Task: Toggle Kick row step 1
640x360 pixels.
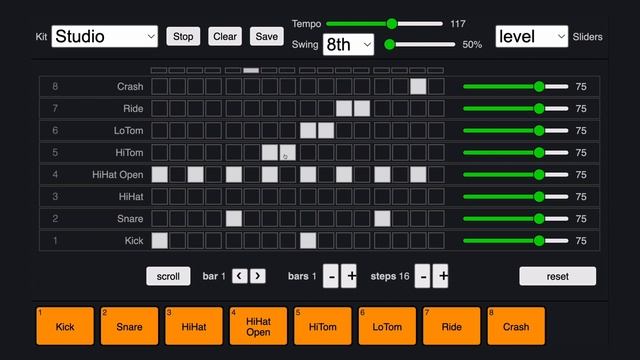Action: (x=160, y=241)
